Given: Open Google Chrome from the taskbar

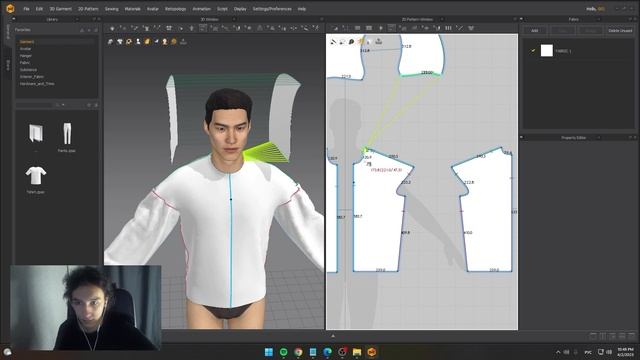Looking at the screenshot, I should tap(298, 352).
